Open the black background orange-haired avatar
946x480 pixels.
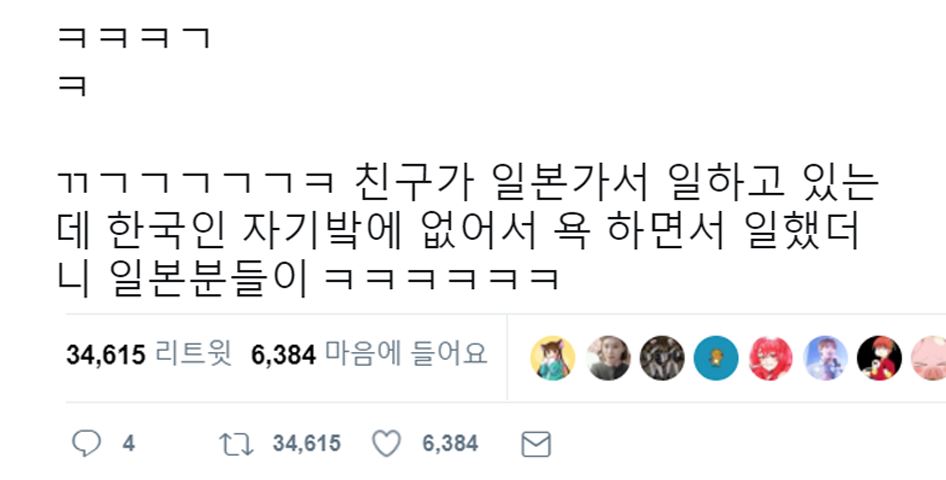pos(880,358)
